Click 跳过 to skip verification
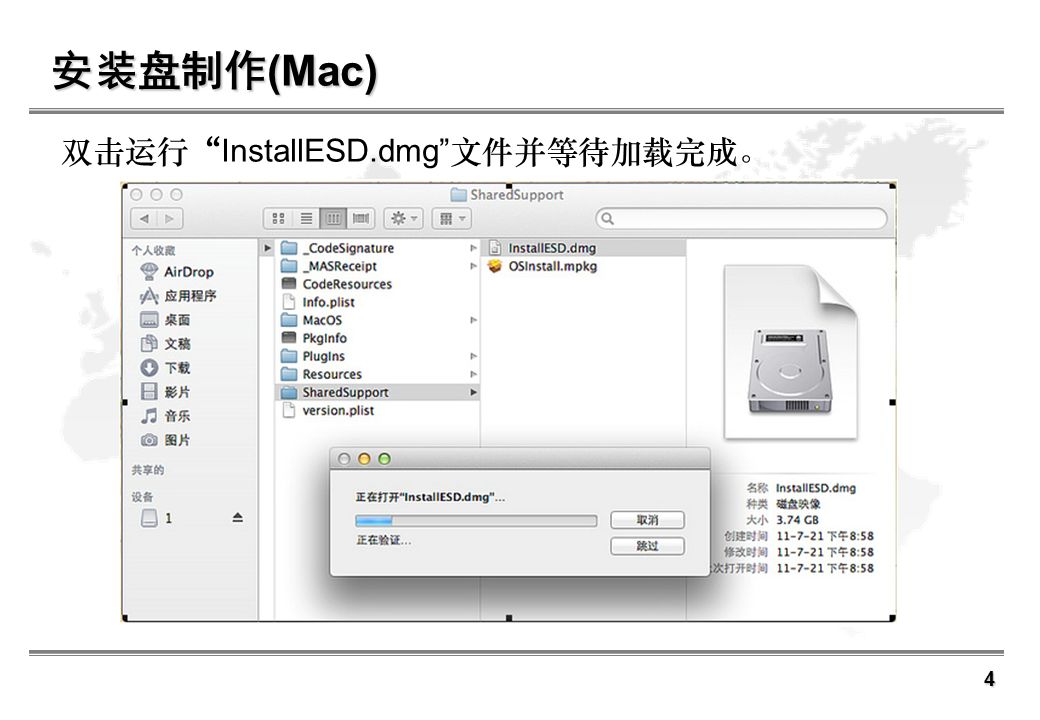The height and width of the screenshot is (720, 1040). (647, 546)
